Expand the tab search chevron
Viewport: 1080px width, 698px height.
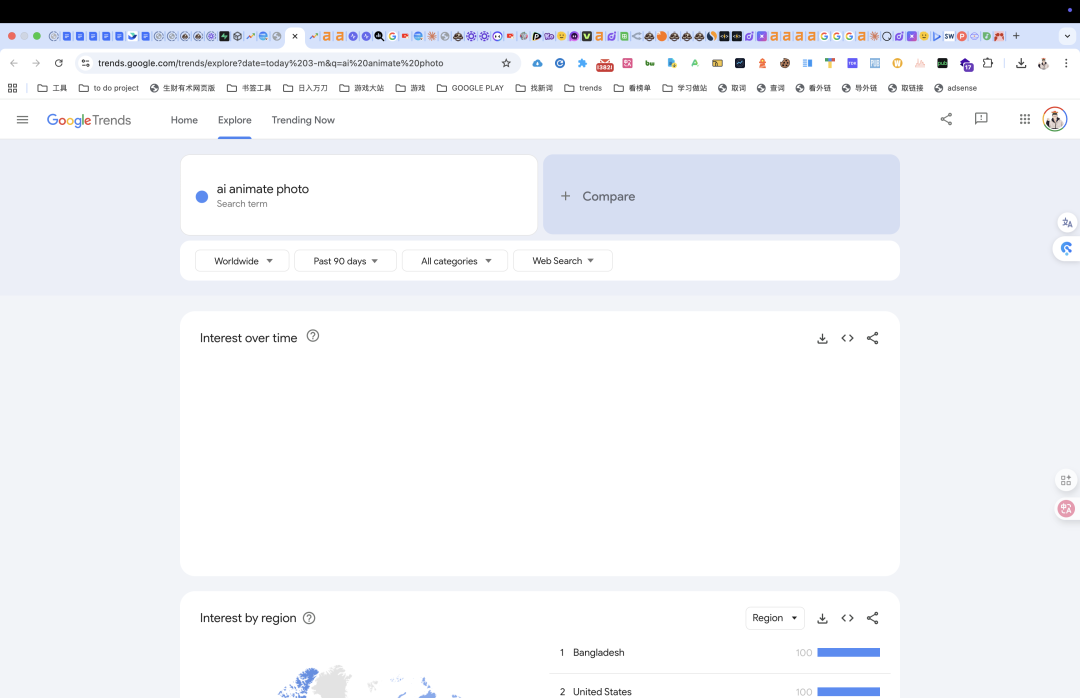tap(1067, 36)
